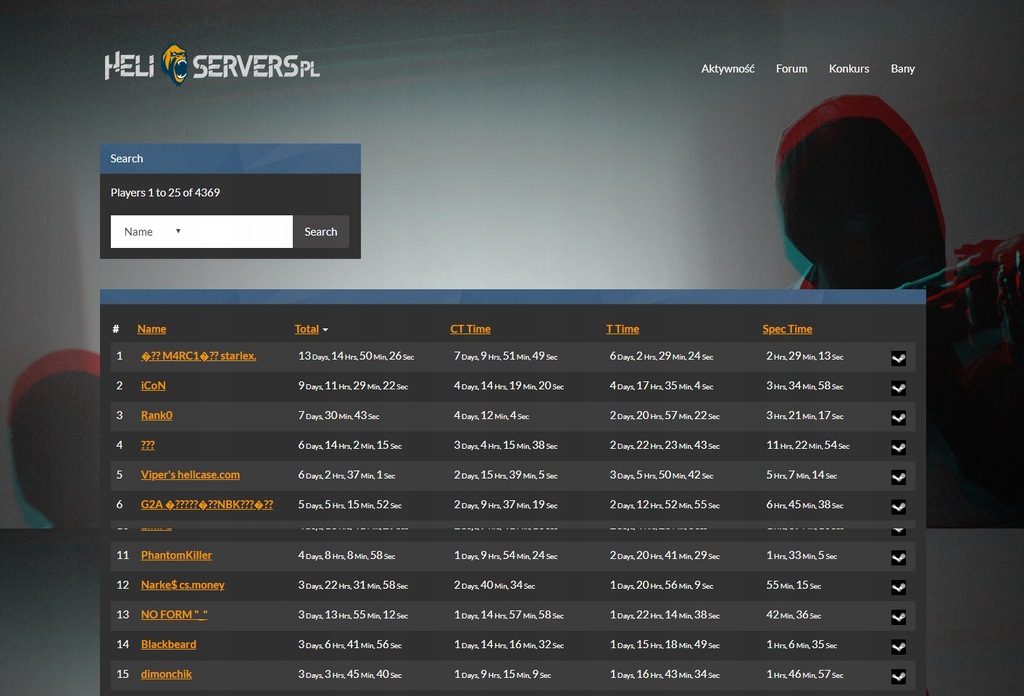Open player profile link iCoN
1024x696 pixels.
[153, 385]
